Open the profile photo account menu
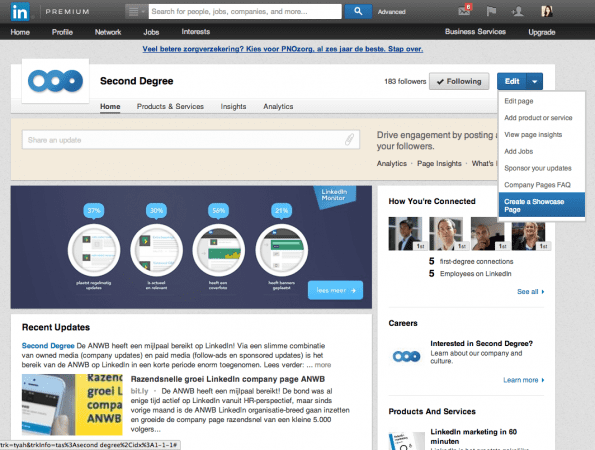The width and height of the screenshot is (595, 450). pyautogui.click(x=546, y=11)
